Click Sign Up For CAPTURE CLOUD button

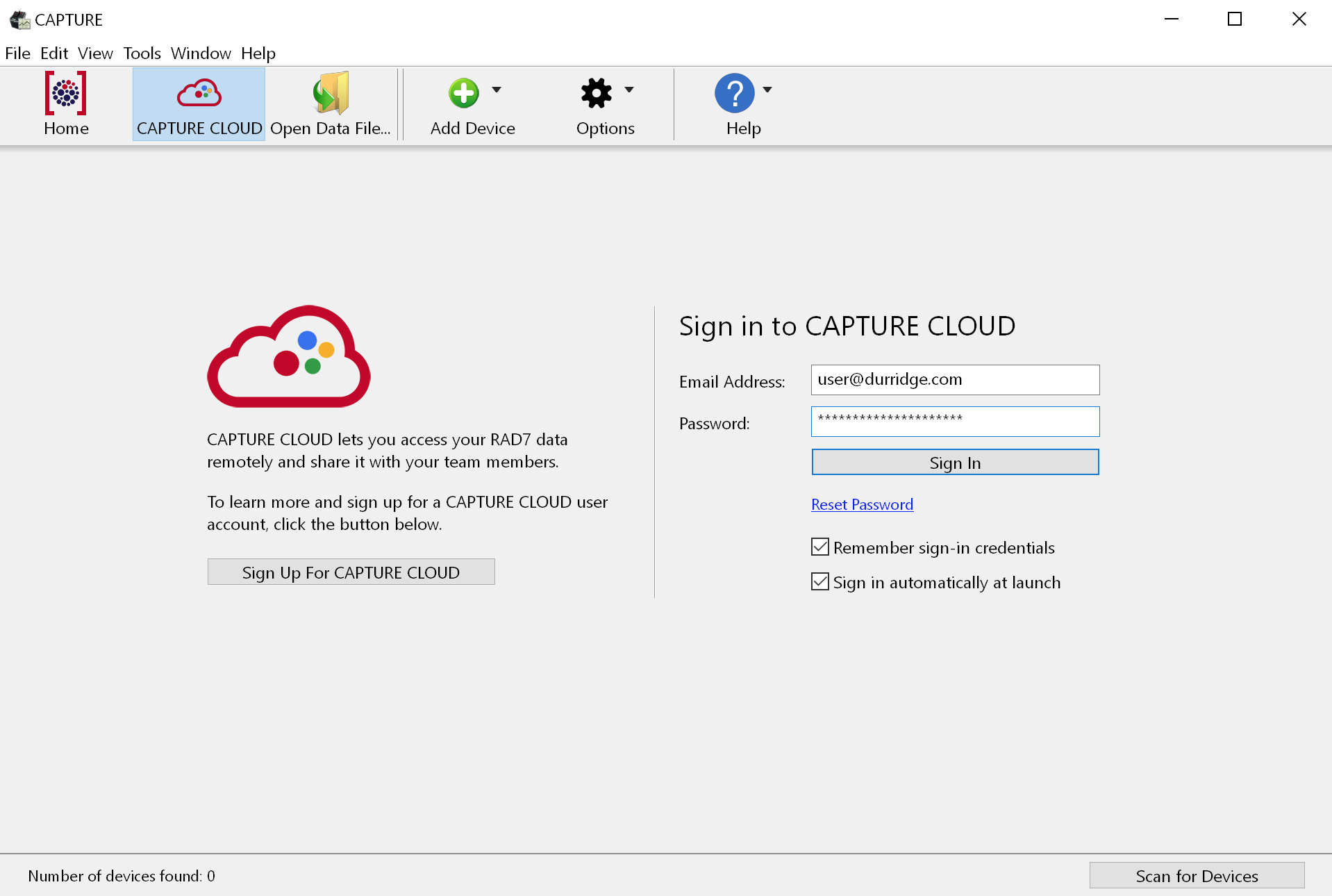point(351,572)
